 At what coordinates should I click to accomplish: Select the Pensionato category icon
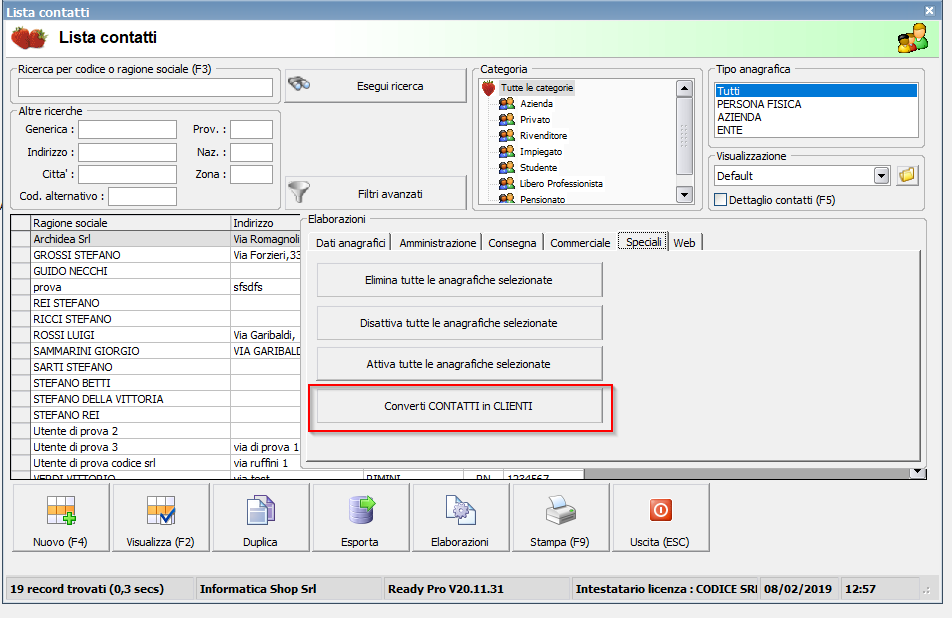click(506, 199)
